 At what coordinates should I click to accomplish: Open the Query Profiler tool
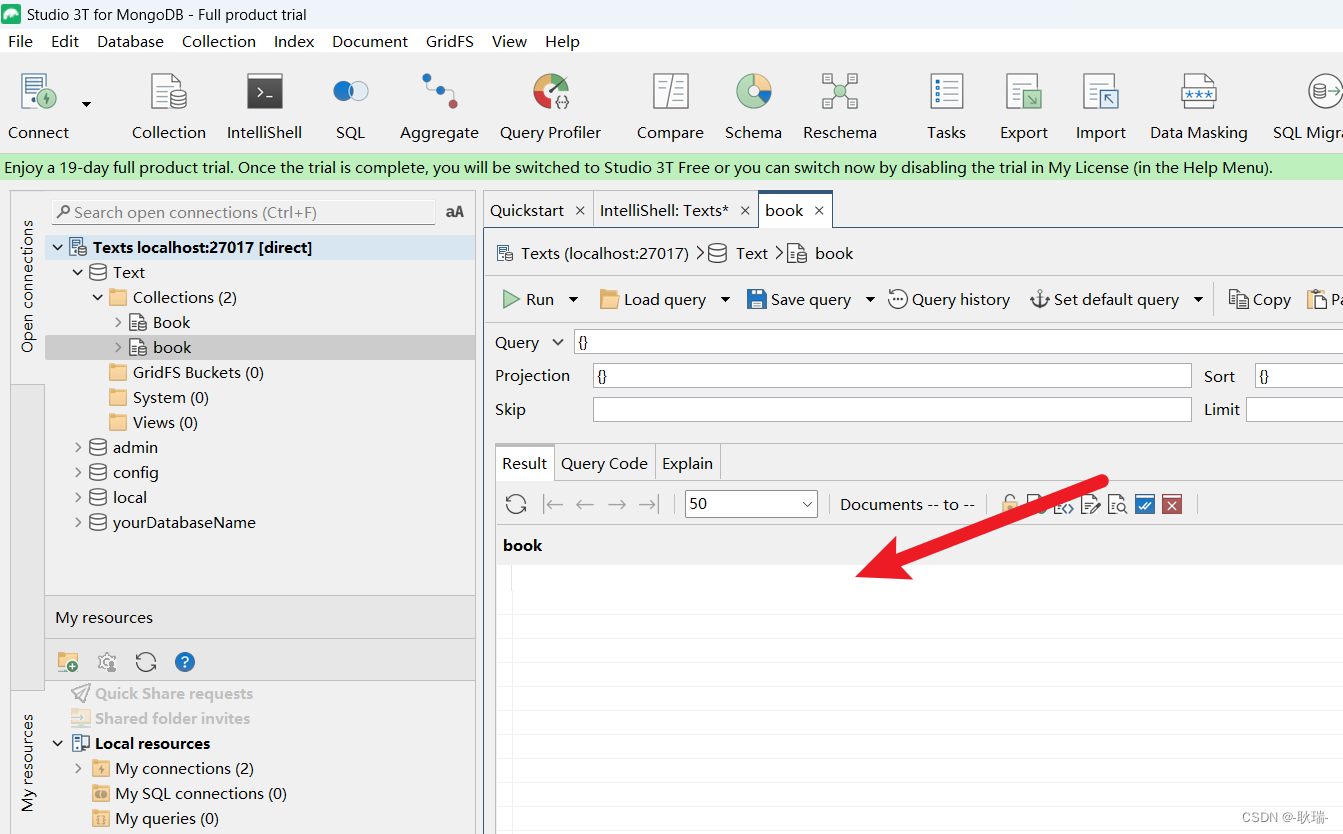(x=551, y=92)
